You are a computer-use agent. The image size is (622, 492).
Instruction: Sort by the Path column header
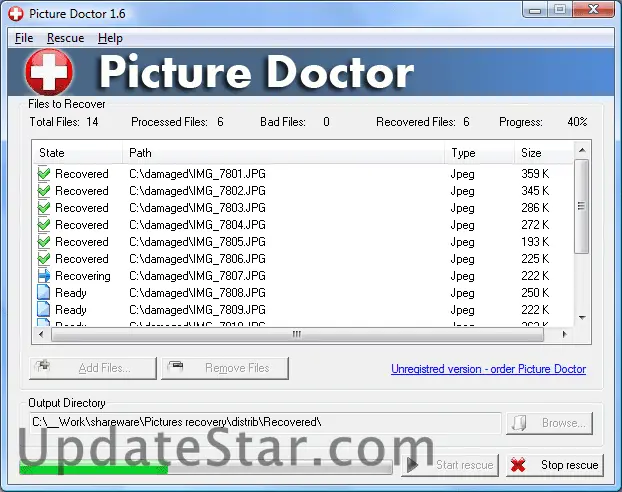tap(283, 153)
